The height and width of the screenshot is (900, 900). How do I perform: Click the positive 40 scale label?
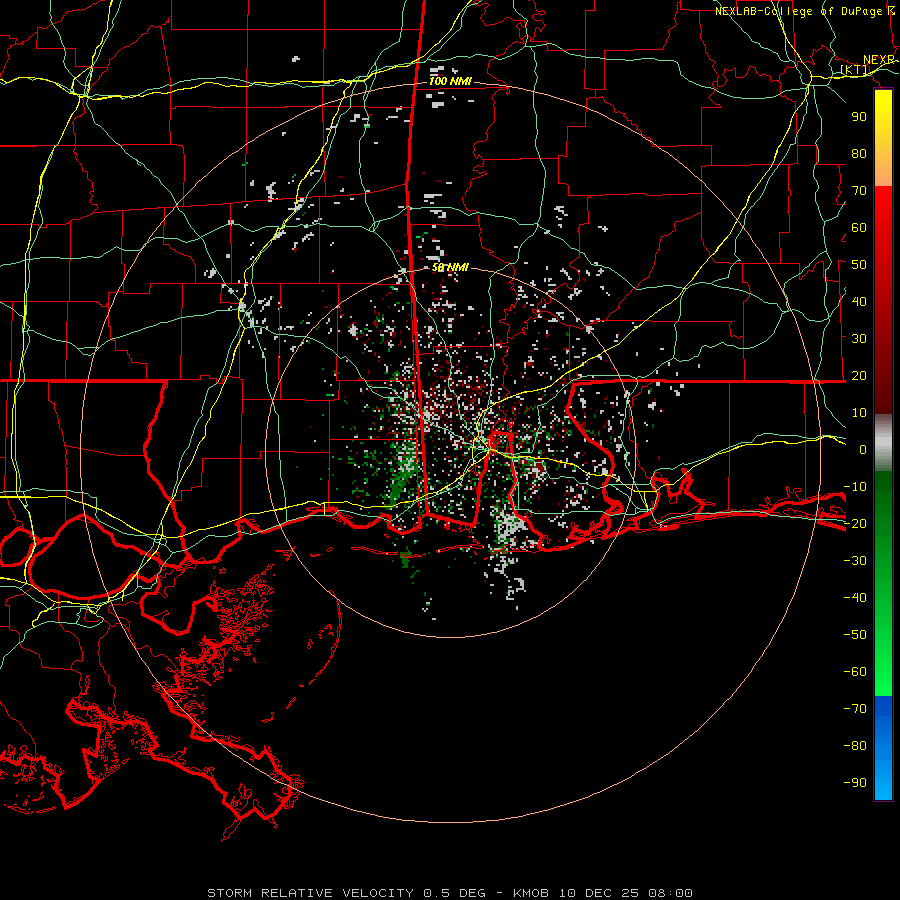[859, 301]
